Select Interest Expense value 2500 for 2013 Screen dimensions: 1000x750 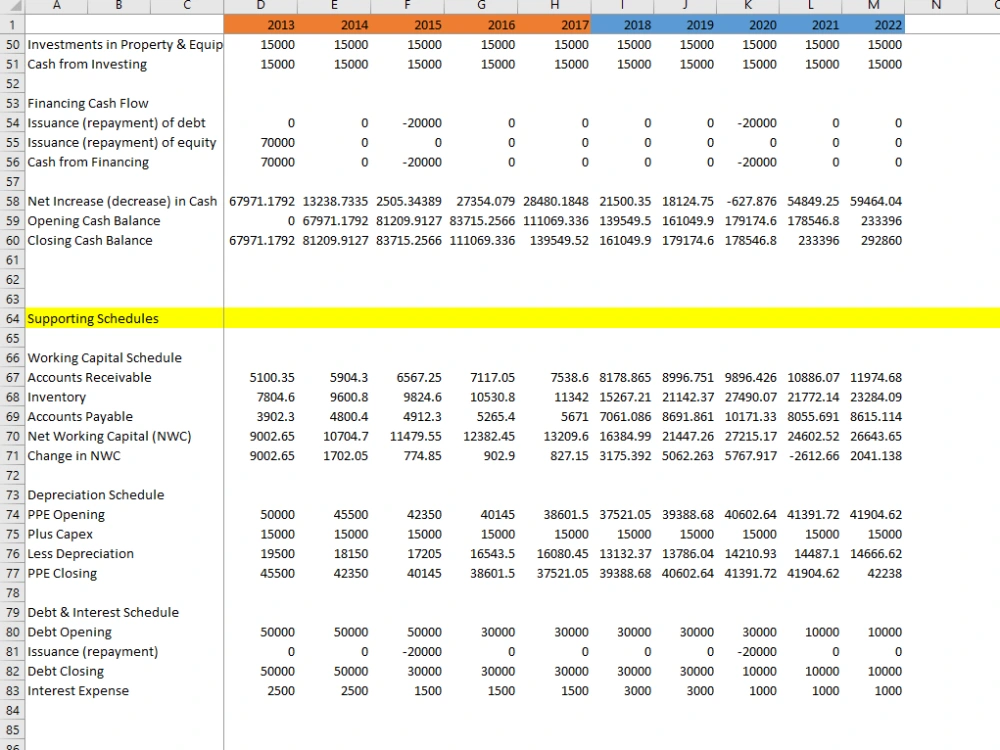click(281, 691)
